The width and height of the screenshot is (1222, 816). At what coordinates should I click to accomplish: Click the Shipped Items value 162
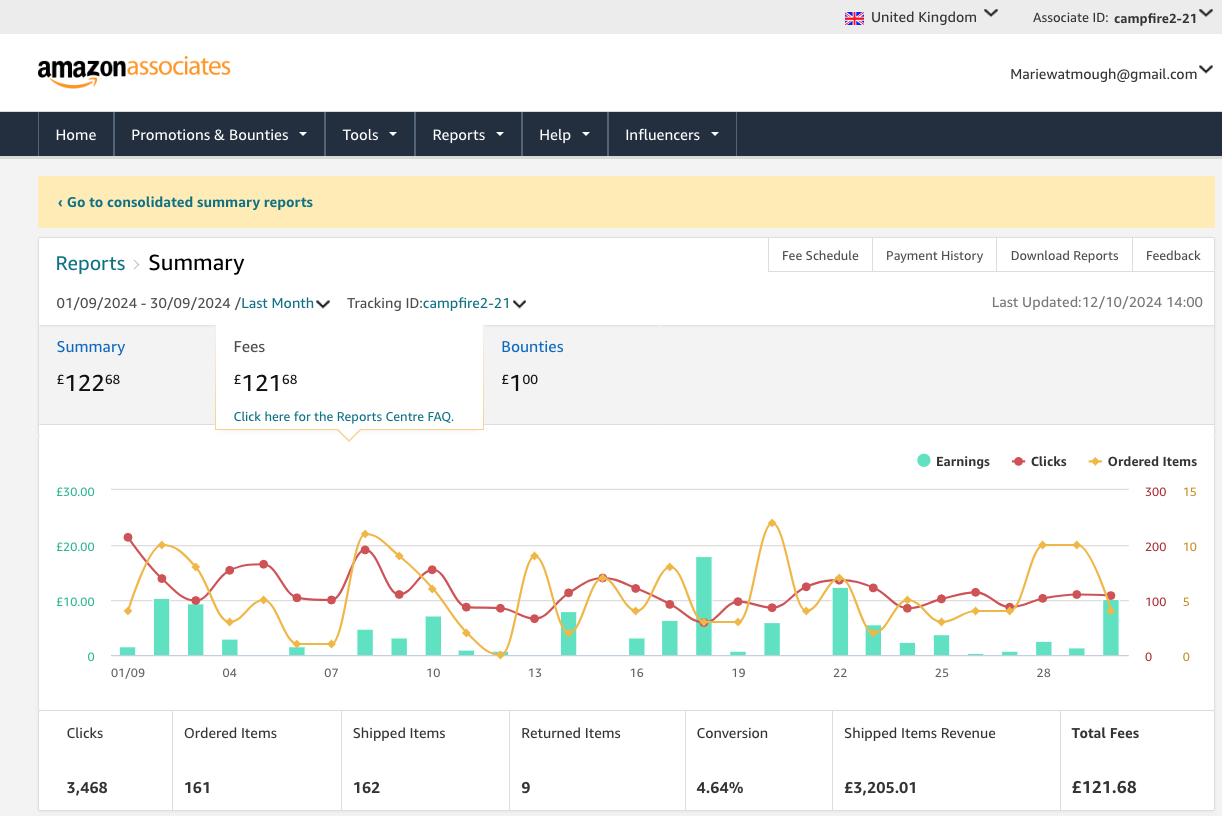tap(366, 787)
